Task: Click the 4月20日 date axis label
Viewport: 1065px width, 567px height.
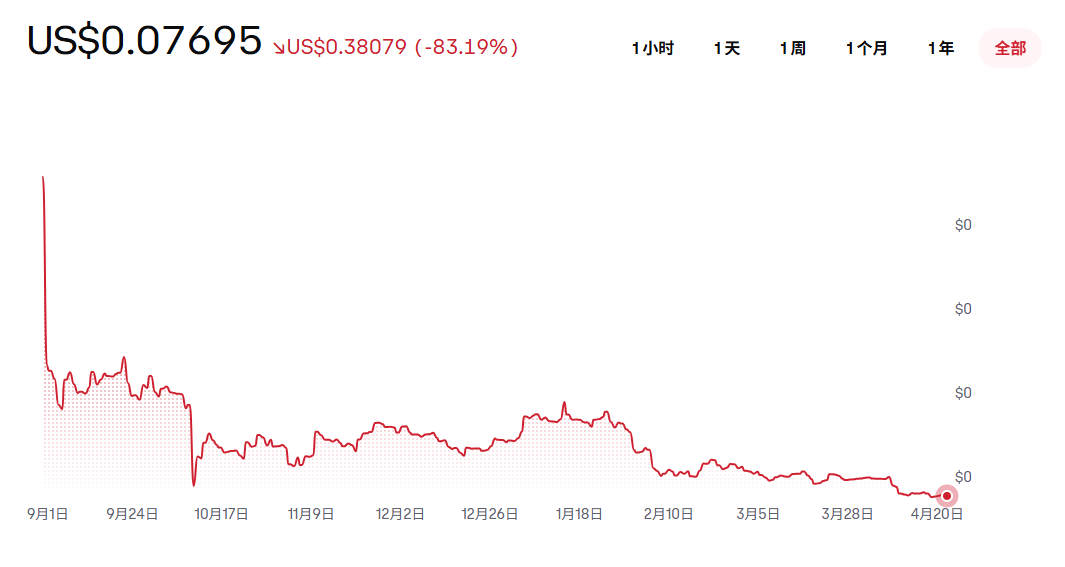Action: coord(937,514)
